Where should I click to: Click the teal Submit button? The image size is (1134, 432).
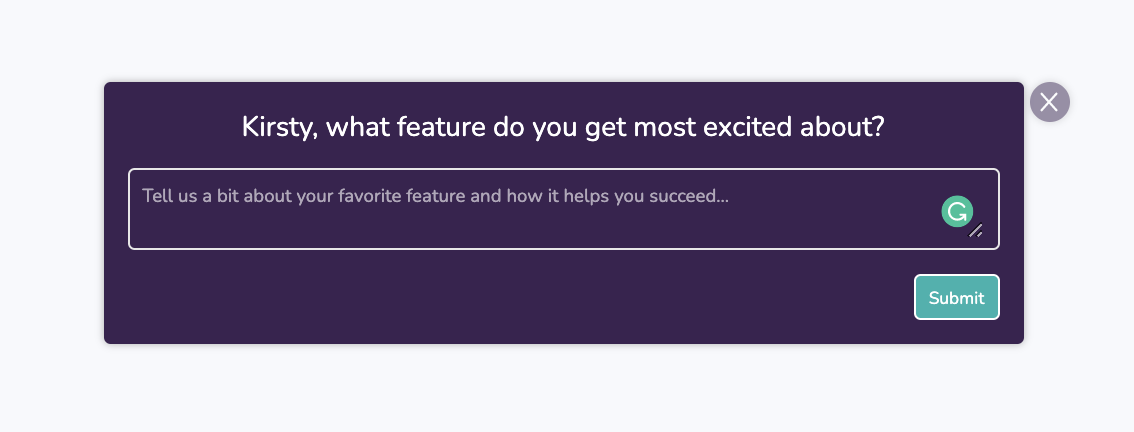tap(956, 297)
